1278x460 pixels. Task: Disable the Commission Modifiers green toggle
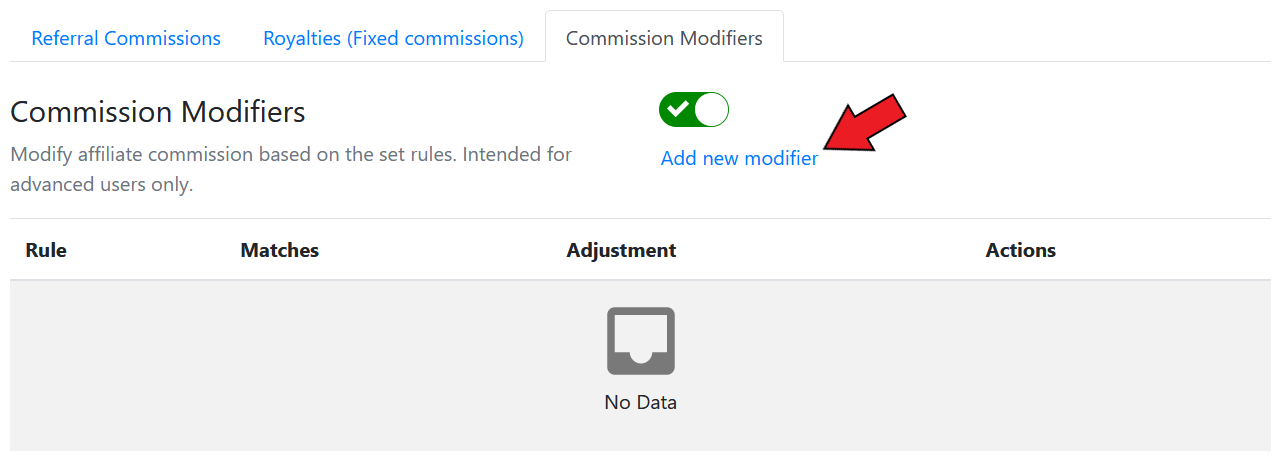(x=694, y=109)
